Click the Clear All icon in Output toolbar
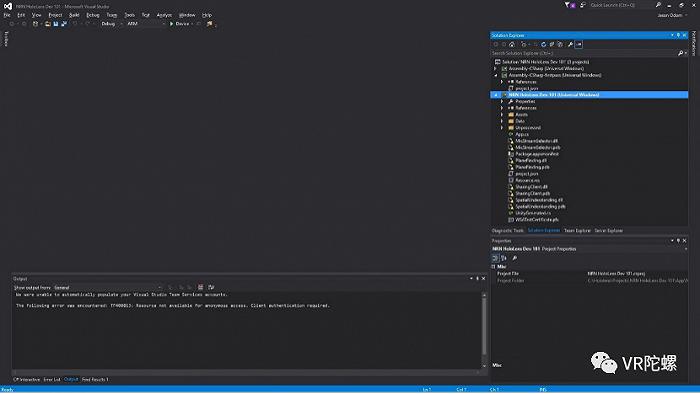The width and height of the screenshot is (700, 394). 200,288
